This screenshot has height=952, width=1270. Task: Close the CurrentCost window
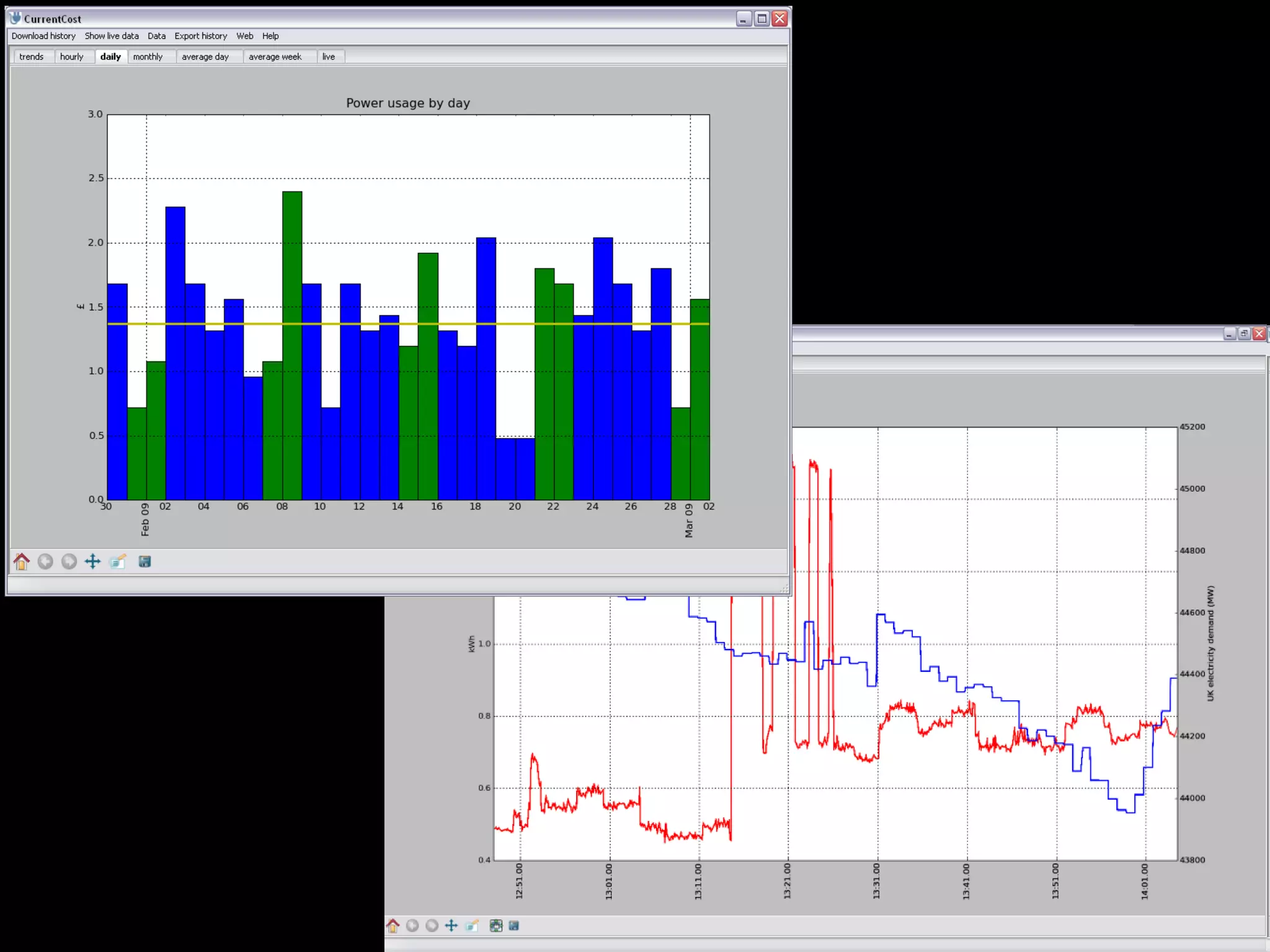(779, 19)
